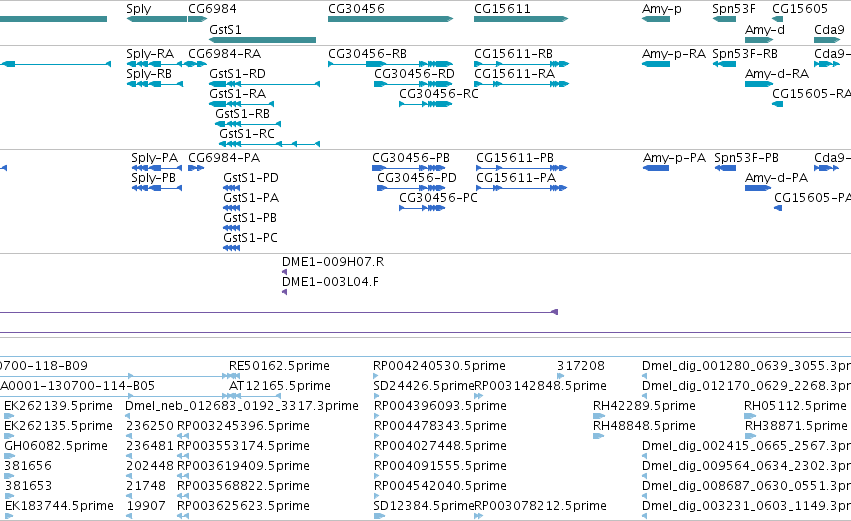851x521 pixels.
Task: Select EST EK262139.5prime
Action: [9, 416]
